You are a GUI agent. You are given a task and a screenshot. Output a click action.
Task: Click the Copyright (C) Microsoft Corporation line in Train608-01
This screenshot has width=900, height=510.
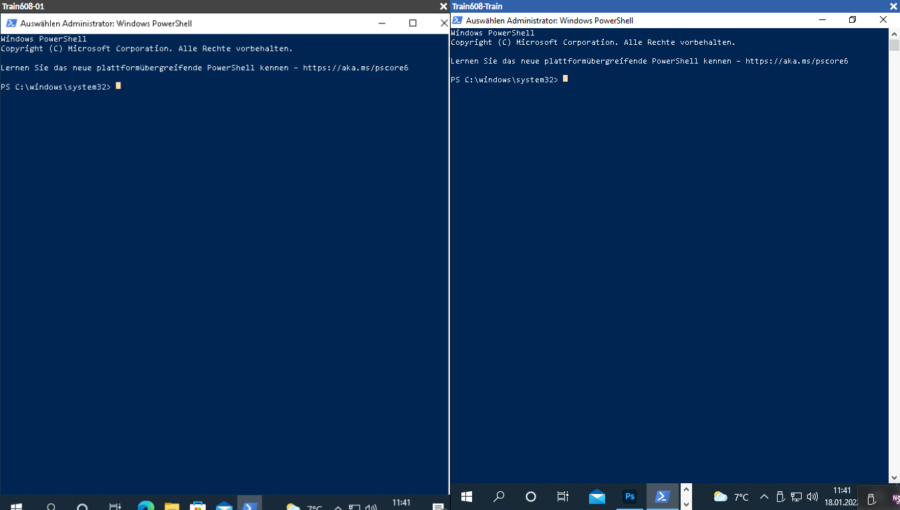coord(146,49)
